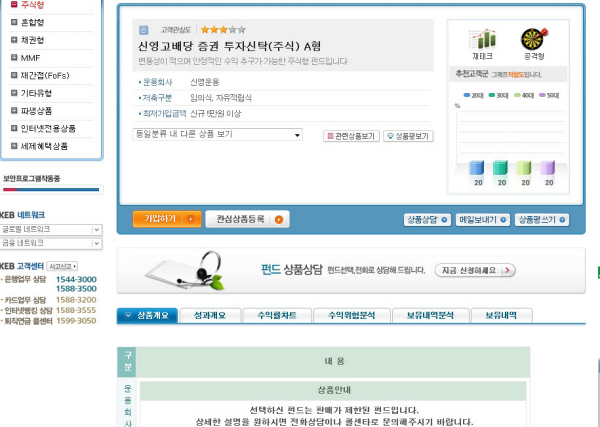Click the blue 20대 legend swatch
600x427 pixels.
[x=466, y=95]
